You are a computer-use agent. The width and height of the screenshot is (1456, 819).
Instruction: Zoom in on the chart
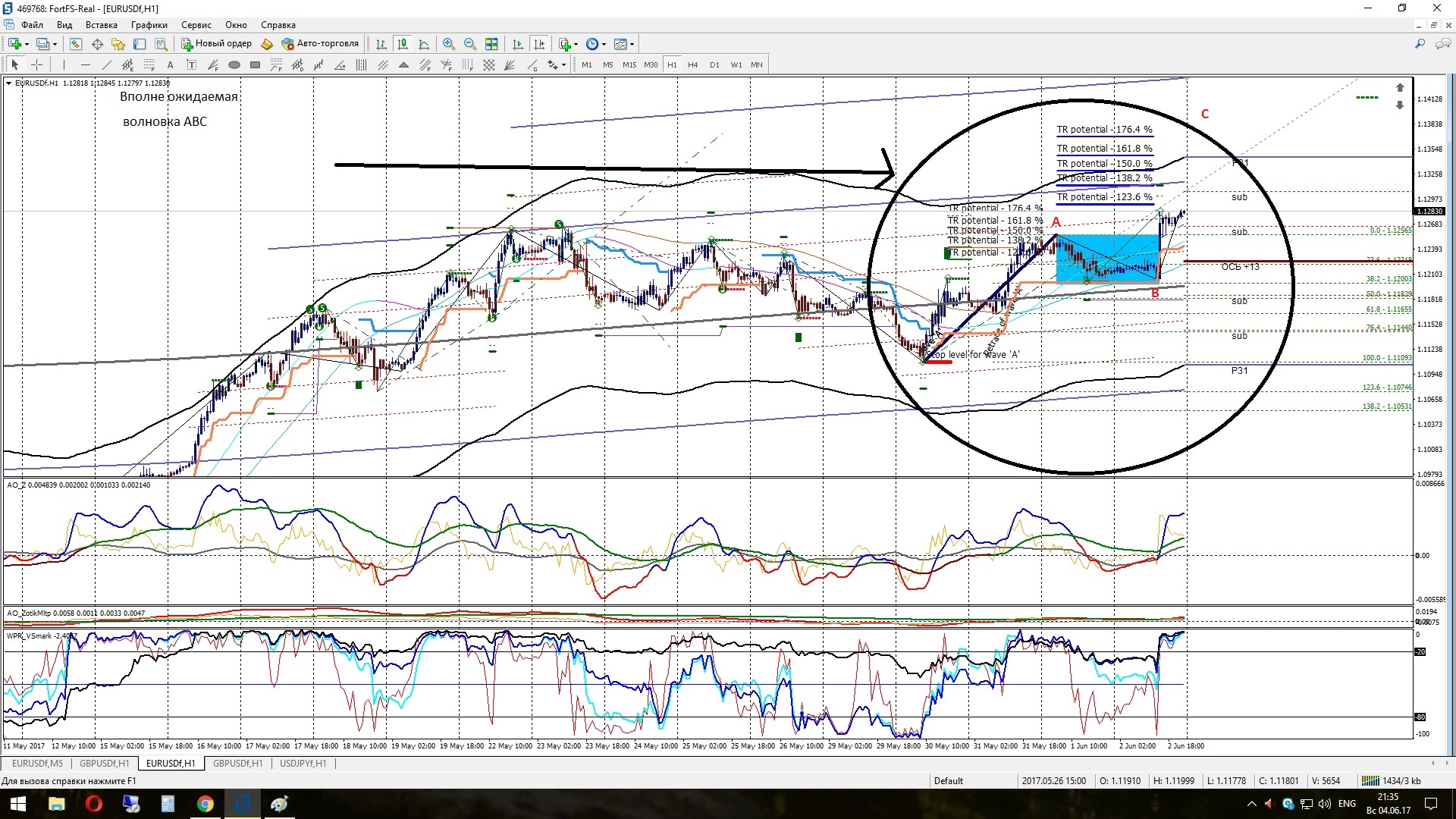pyautogui.click(x=449, y=44)
